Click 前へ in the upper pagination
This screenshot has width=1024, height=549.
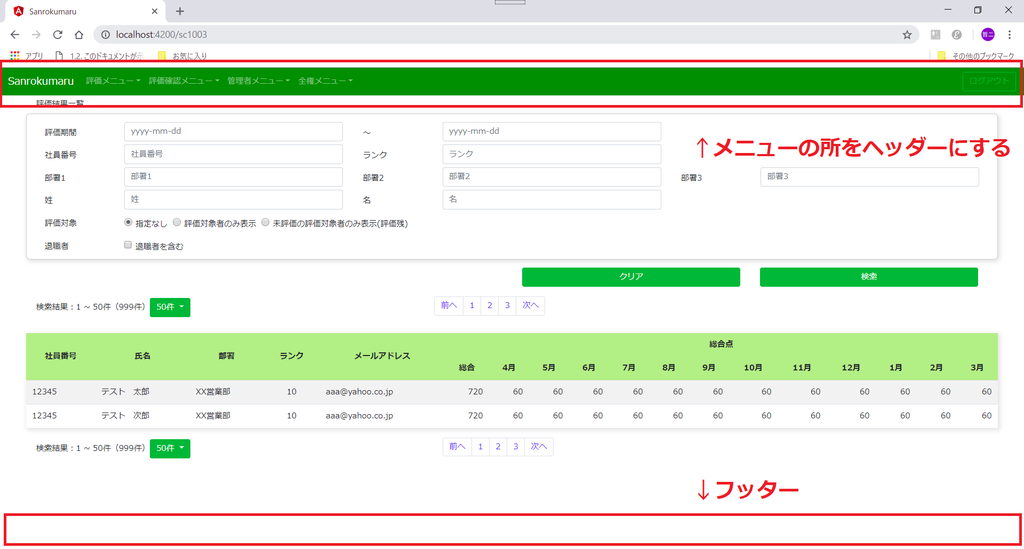[449, 306]
